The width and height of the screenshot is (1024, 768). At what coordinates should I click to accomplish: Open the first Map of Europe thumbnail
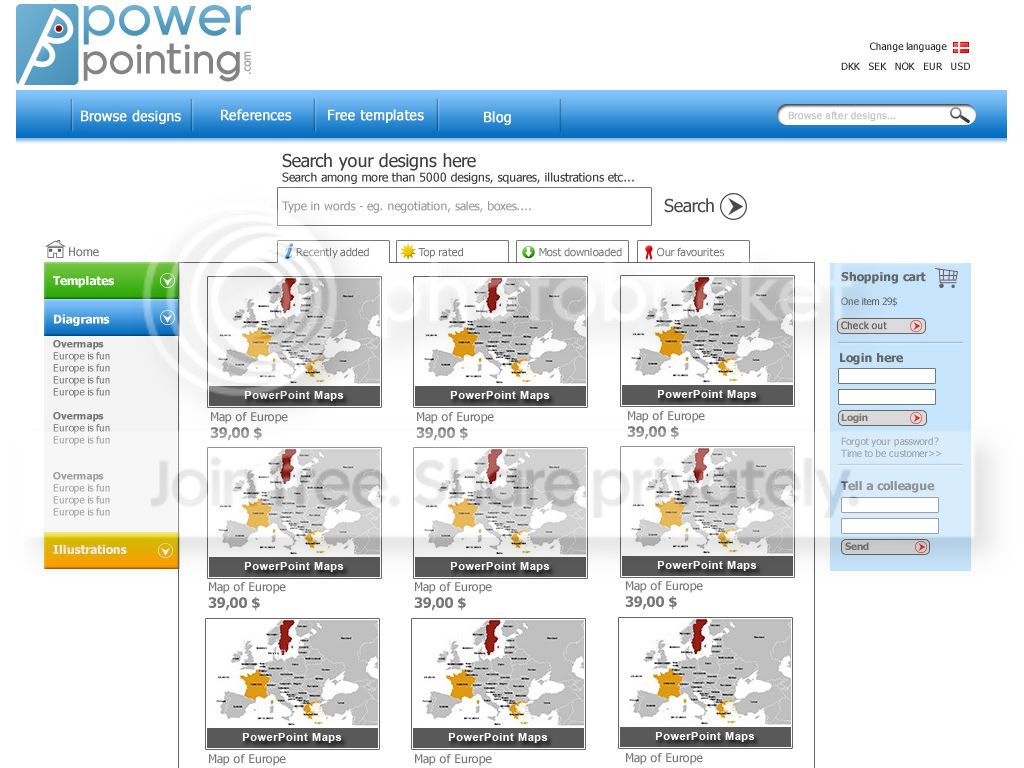coord(294,342)
